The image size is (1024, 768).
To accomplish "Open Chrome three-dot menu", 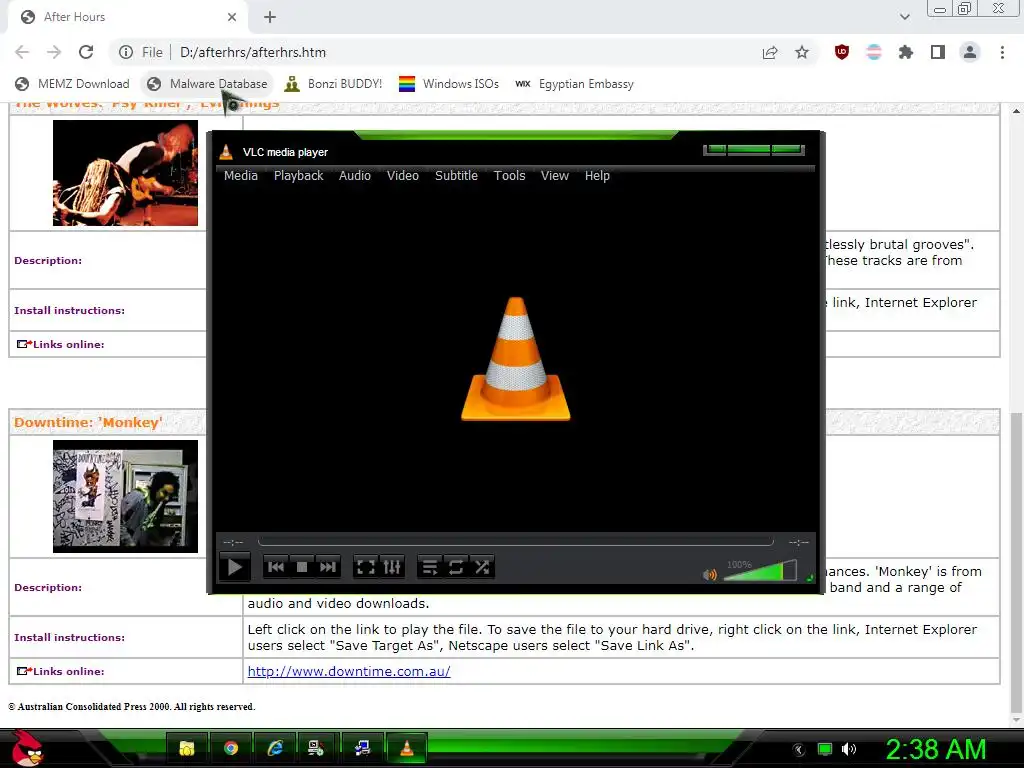I will click(1002, 52).
